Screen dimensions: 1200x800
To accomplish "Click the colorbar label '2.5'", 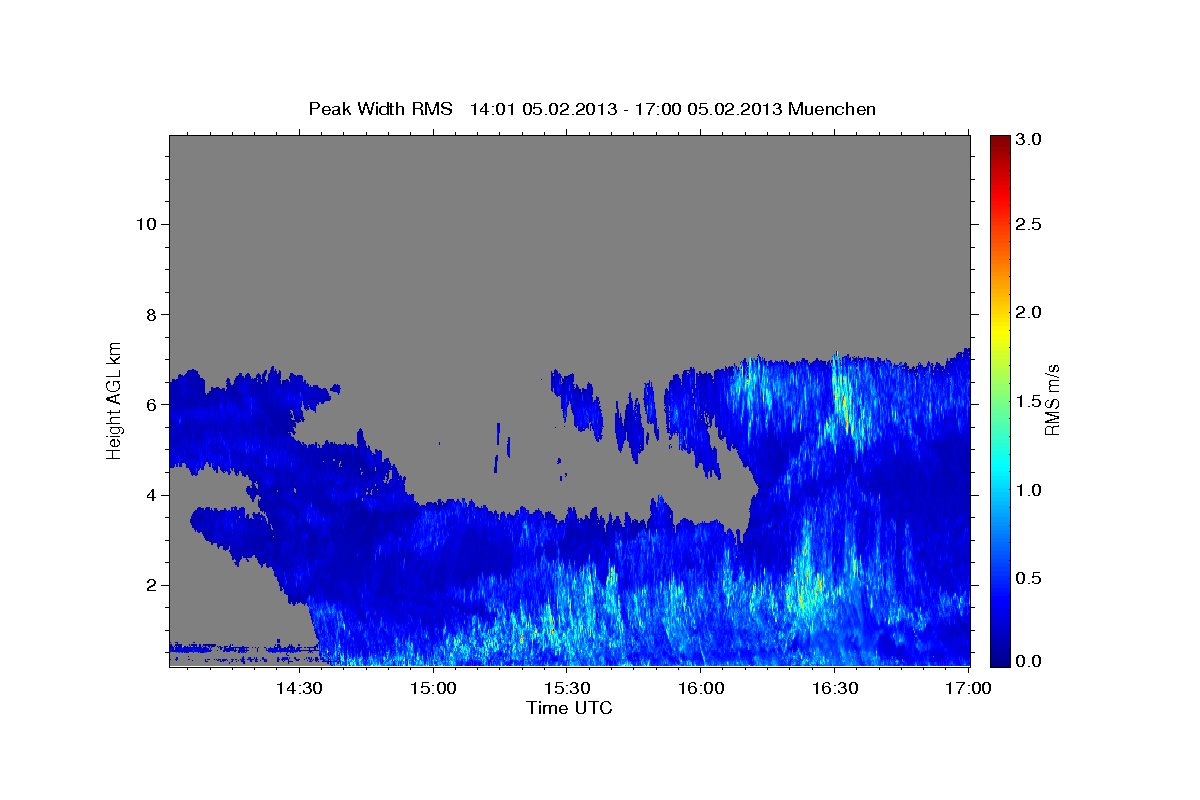I will point(1029,224).
